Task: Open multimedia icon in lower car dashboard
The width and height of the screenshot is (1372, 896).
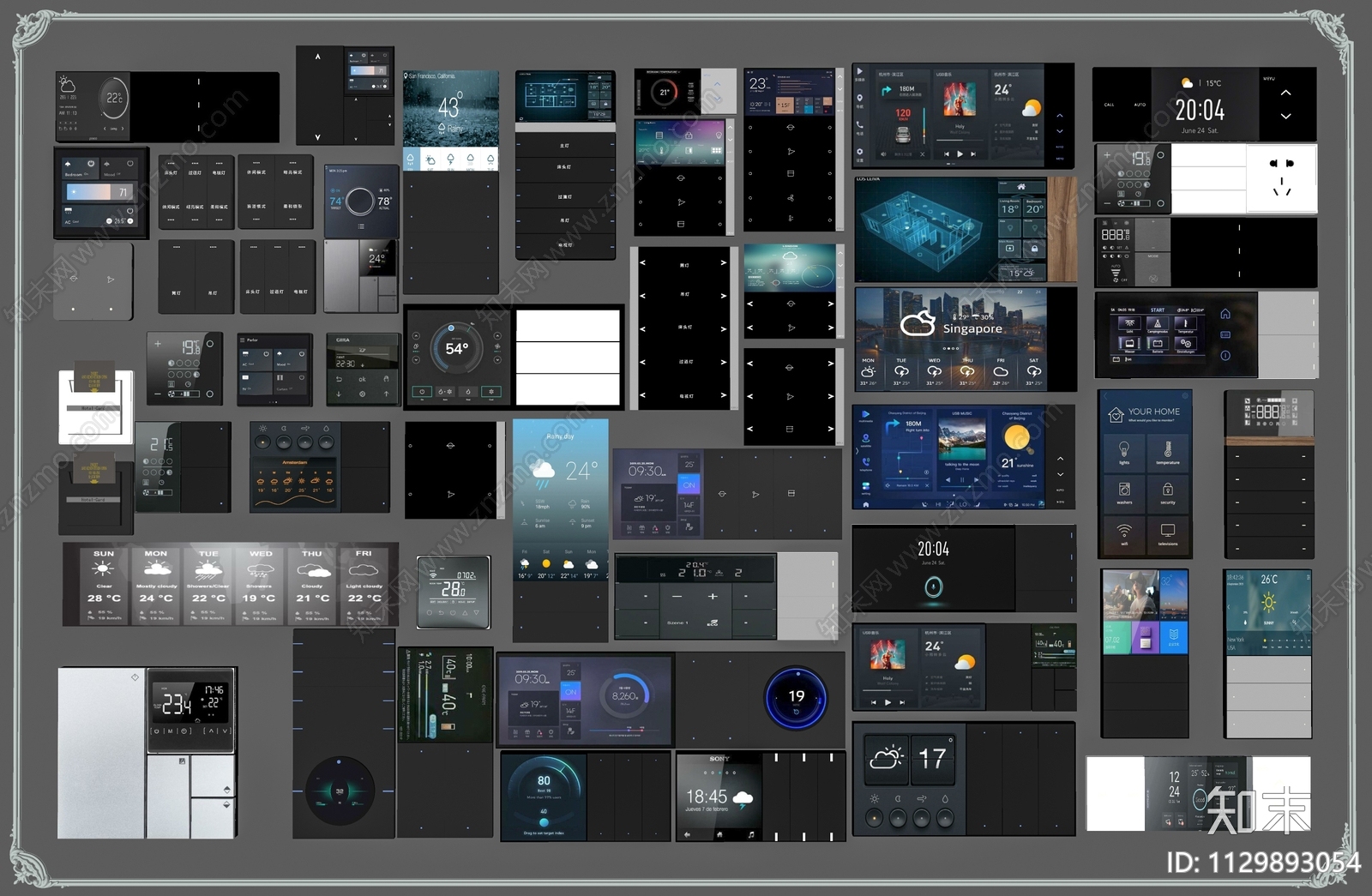Action: click(x=866, y=414)
